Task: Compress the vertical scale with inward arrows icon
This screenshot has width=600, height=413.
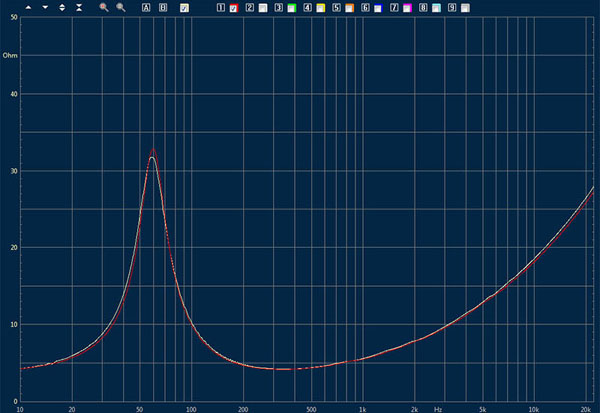Action: point(79,7)
